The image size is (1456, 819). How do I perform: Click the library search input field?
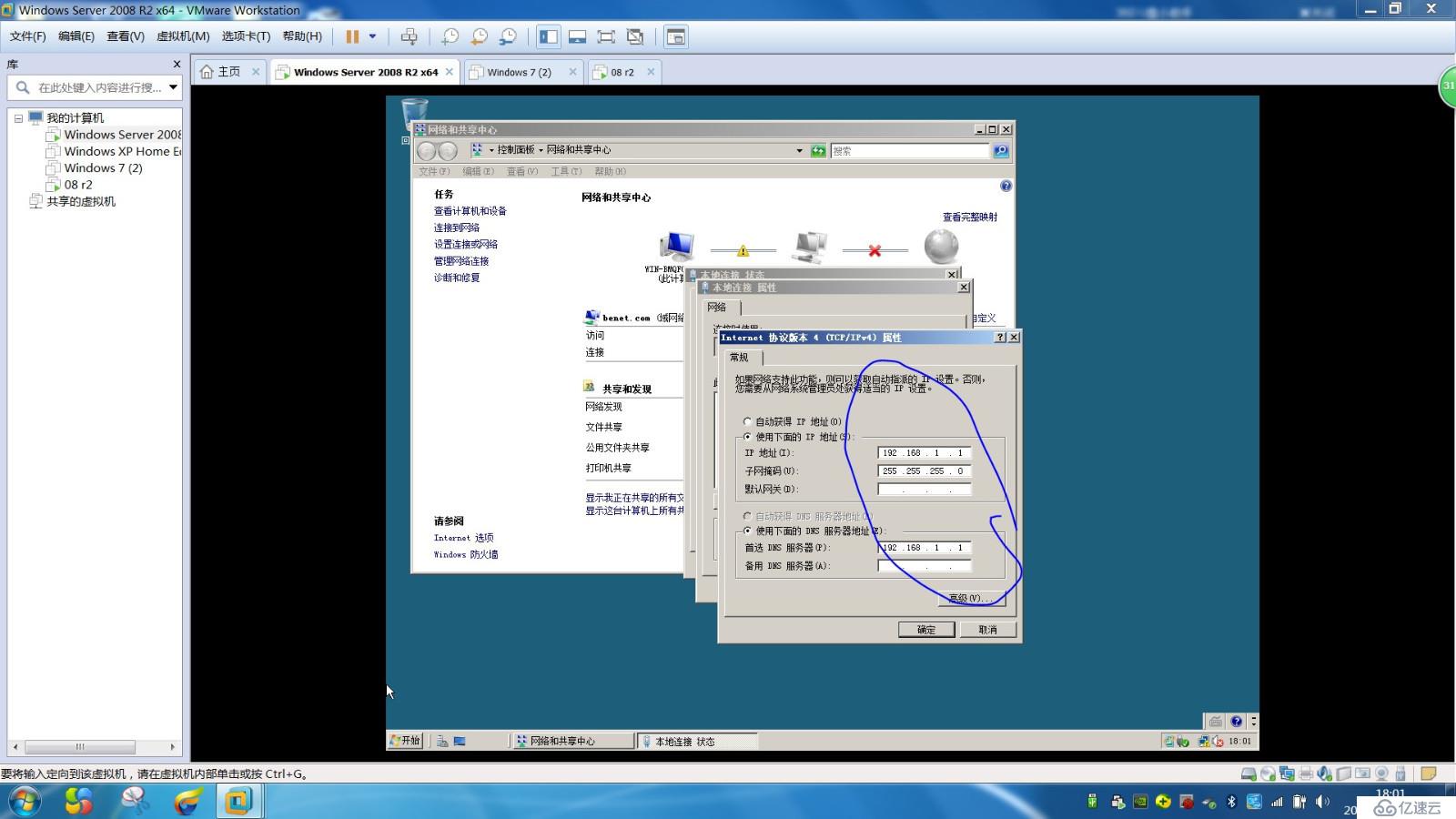99,87
